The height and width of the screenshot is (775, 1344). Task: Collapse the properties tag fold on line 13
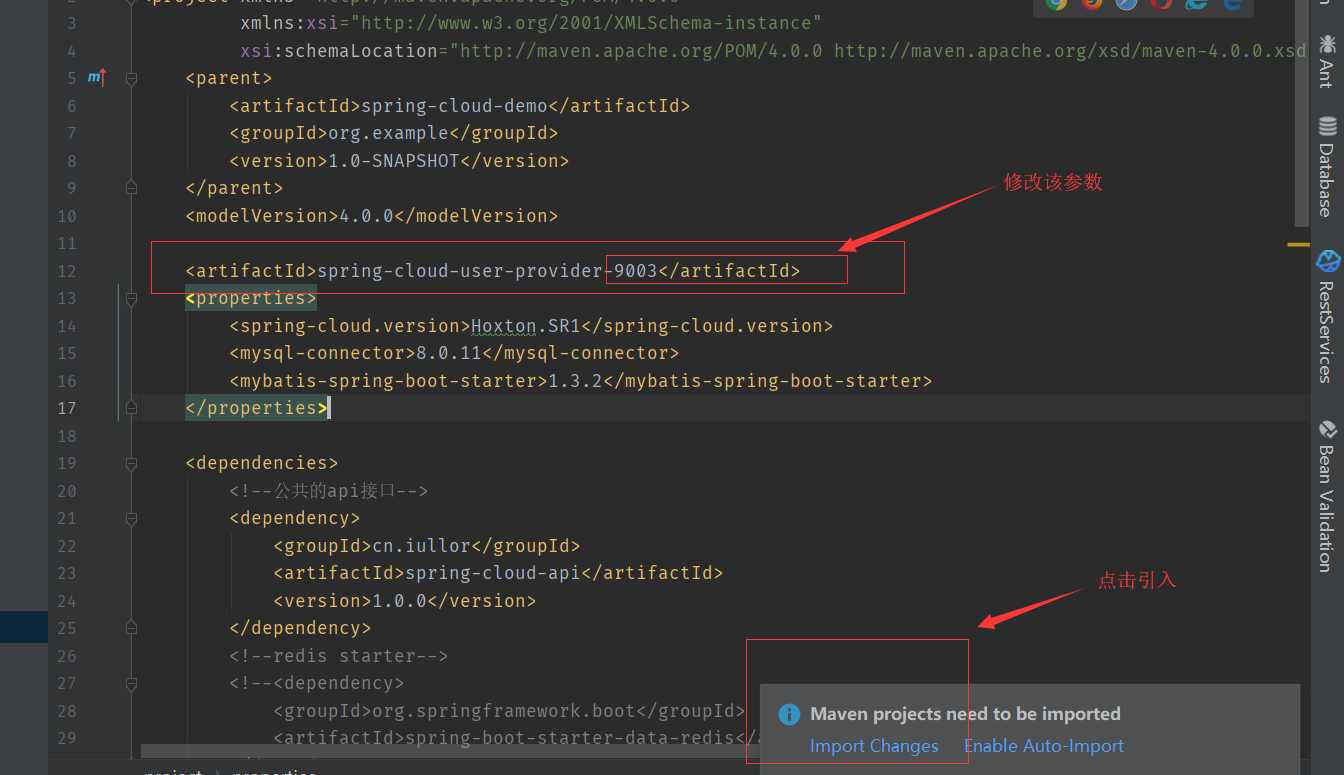pyautogui.click(x=131, y=298)
